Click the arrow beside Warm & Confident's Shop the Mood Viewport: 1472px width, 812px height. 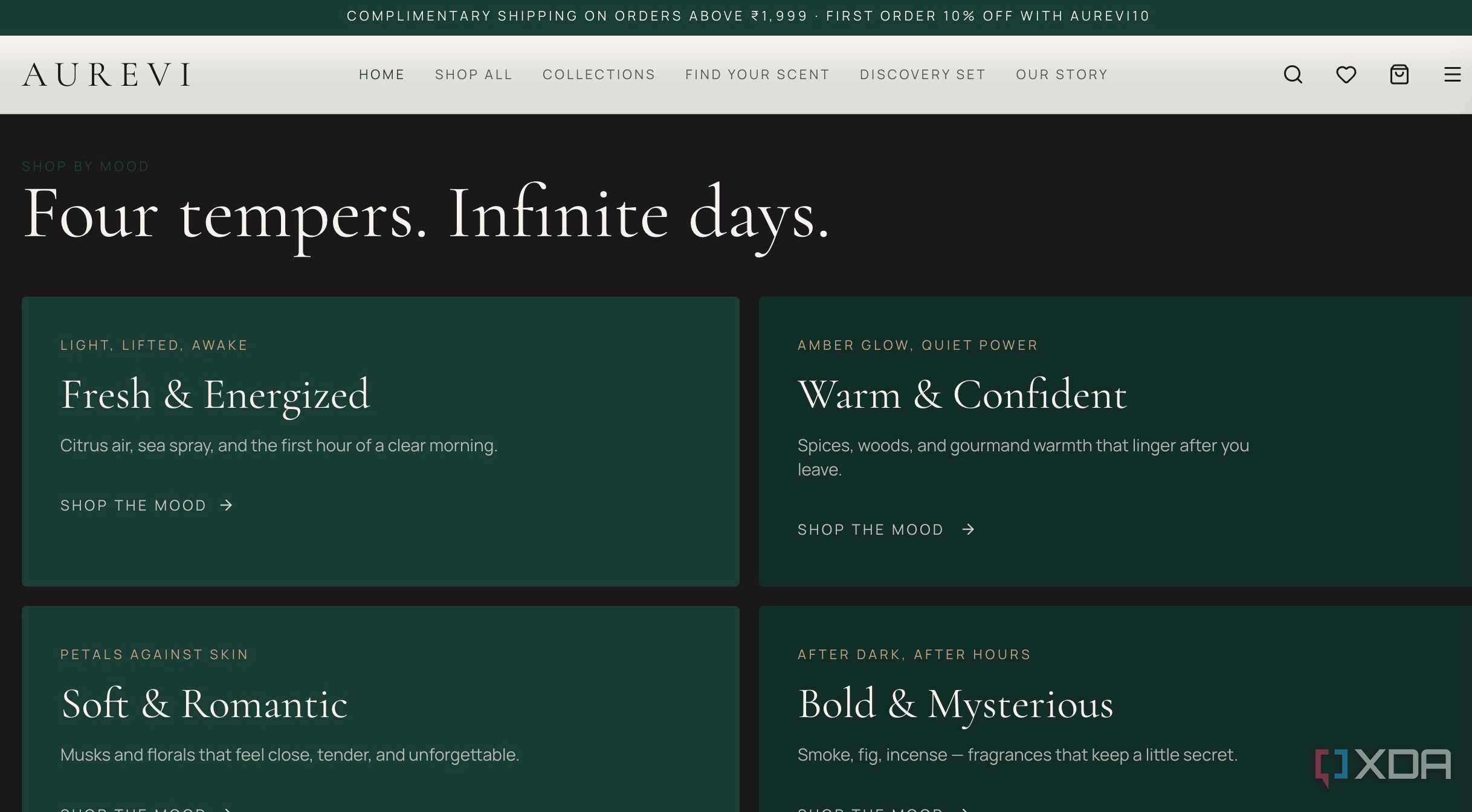(969, 529)
